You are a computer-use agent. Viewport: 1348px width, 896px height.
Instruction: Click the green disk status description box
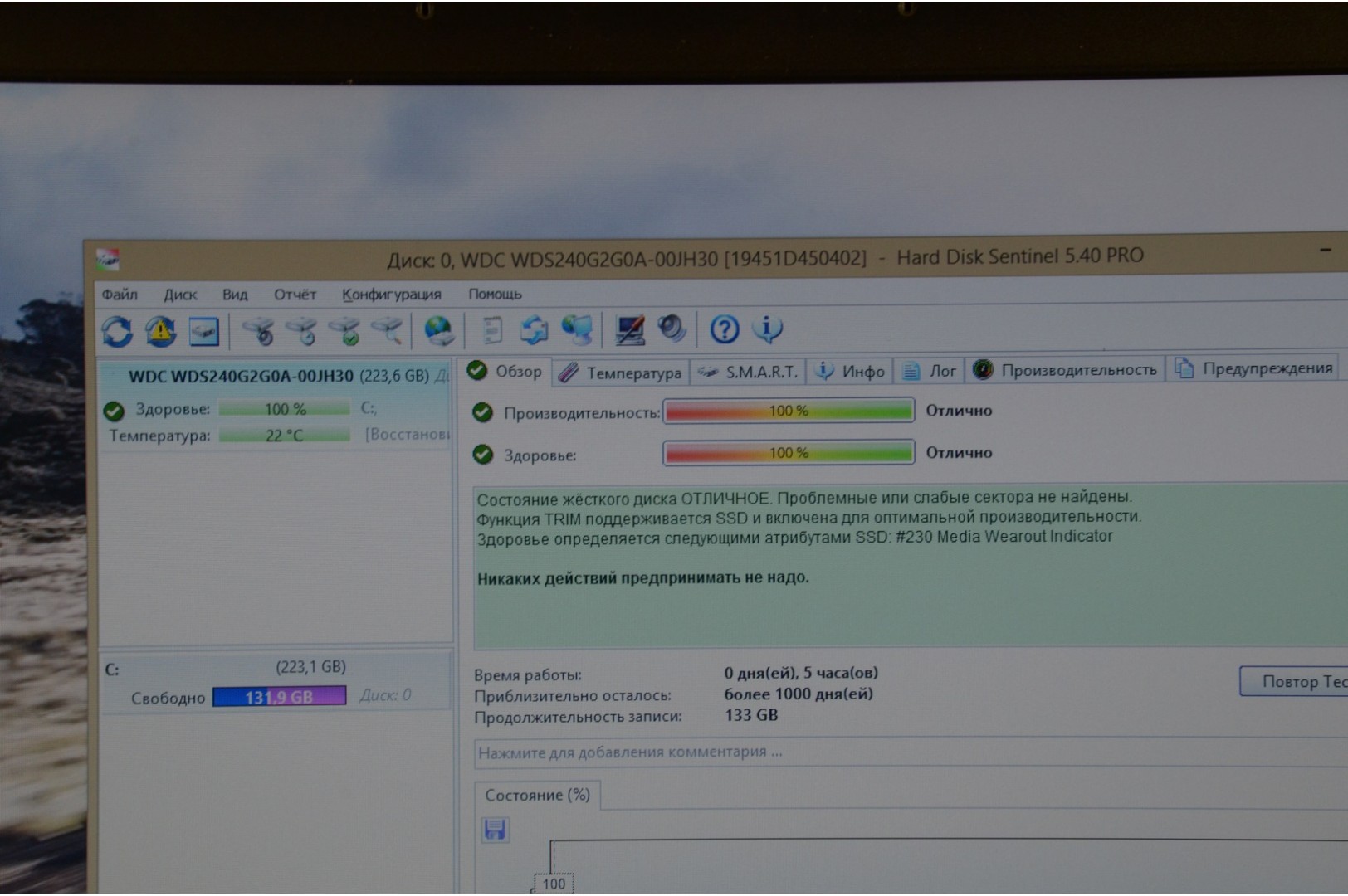911,566
